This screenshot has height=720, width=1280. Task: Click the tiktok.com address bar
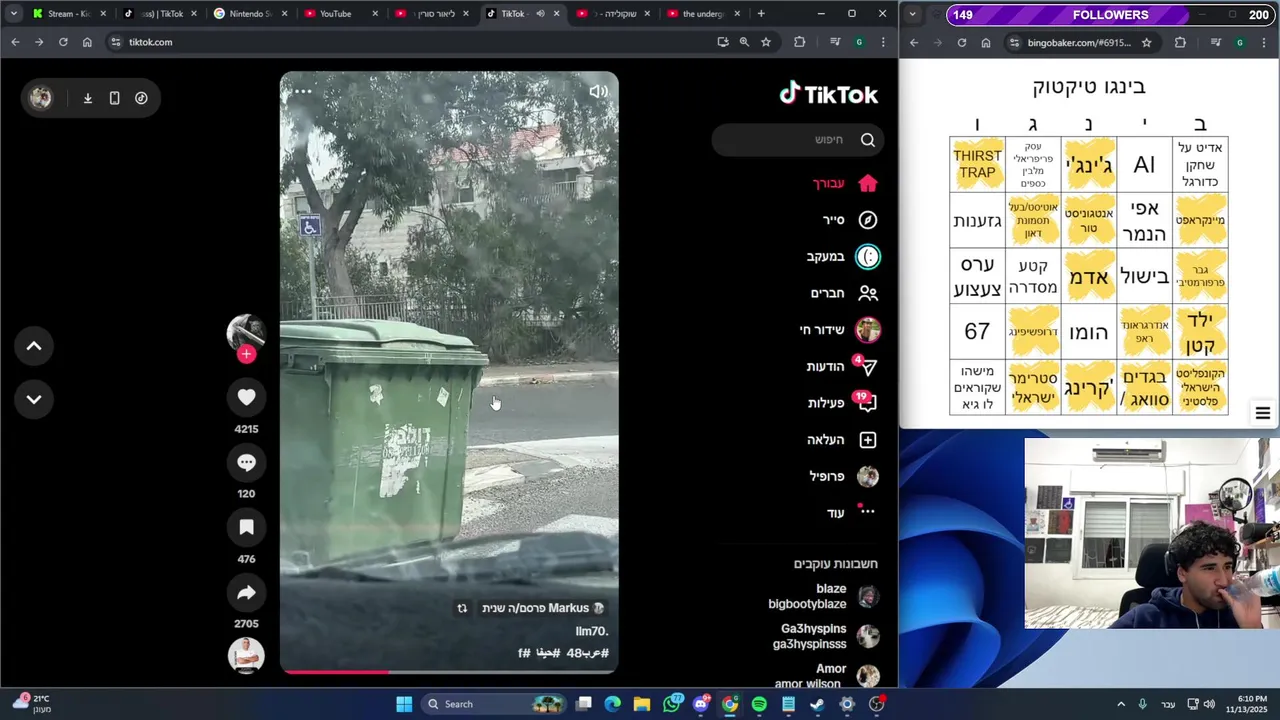(410, 42)
